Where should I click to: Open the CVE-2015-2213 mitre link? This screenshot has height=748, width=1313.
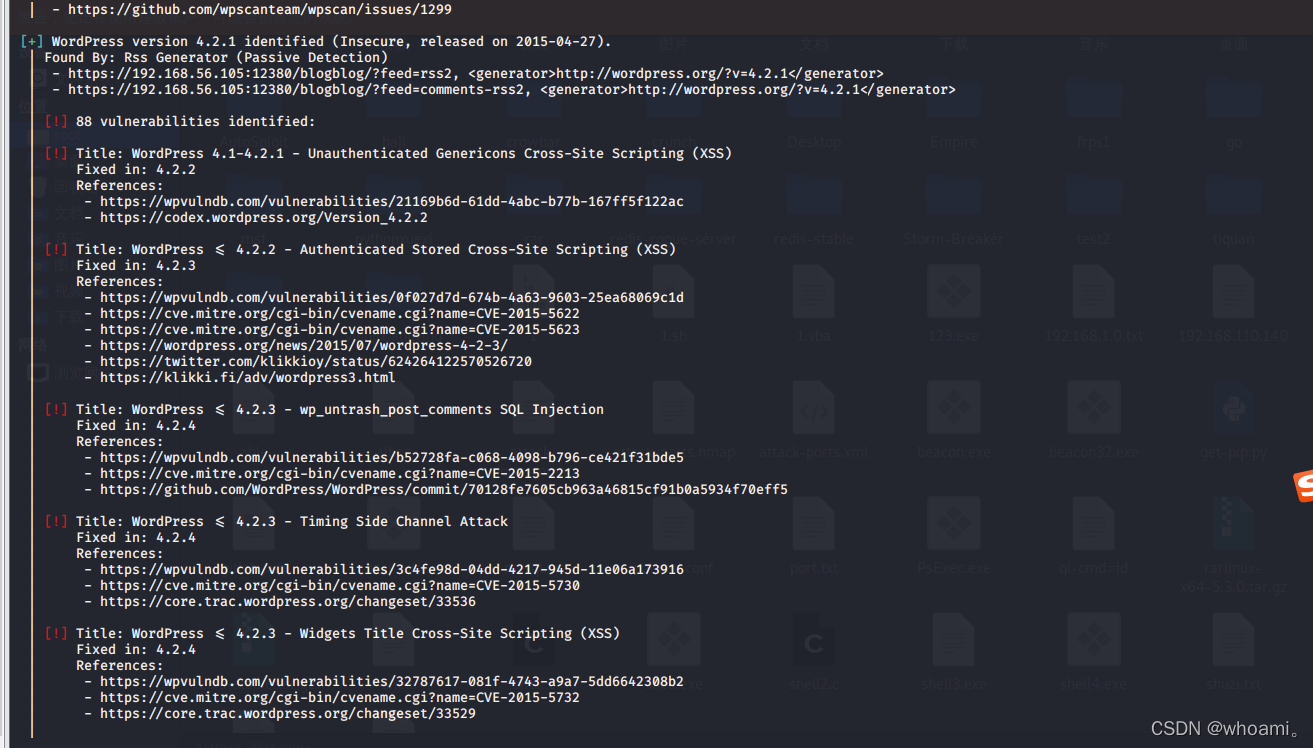[x=340, y=473]
